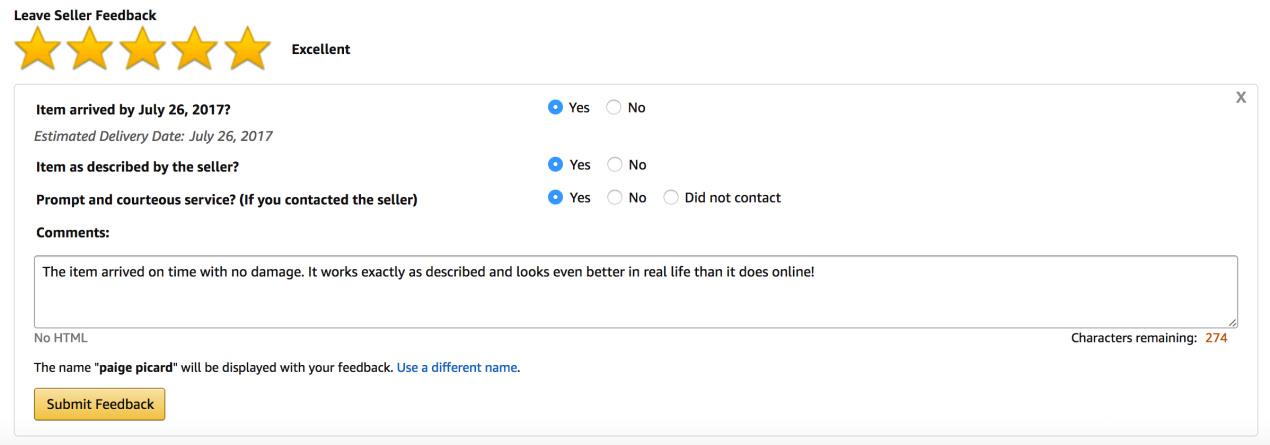Viewport: 1270px width, 445px height.
Task: Submit Feedback button
Action: click(99, 404)
